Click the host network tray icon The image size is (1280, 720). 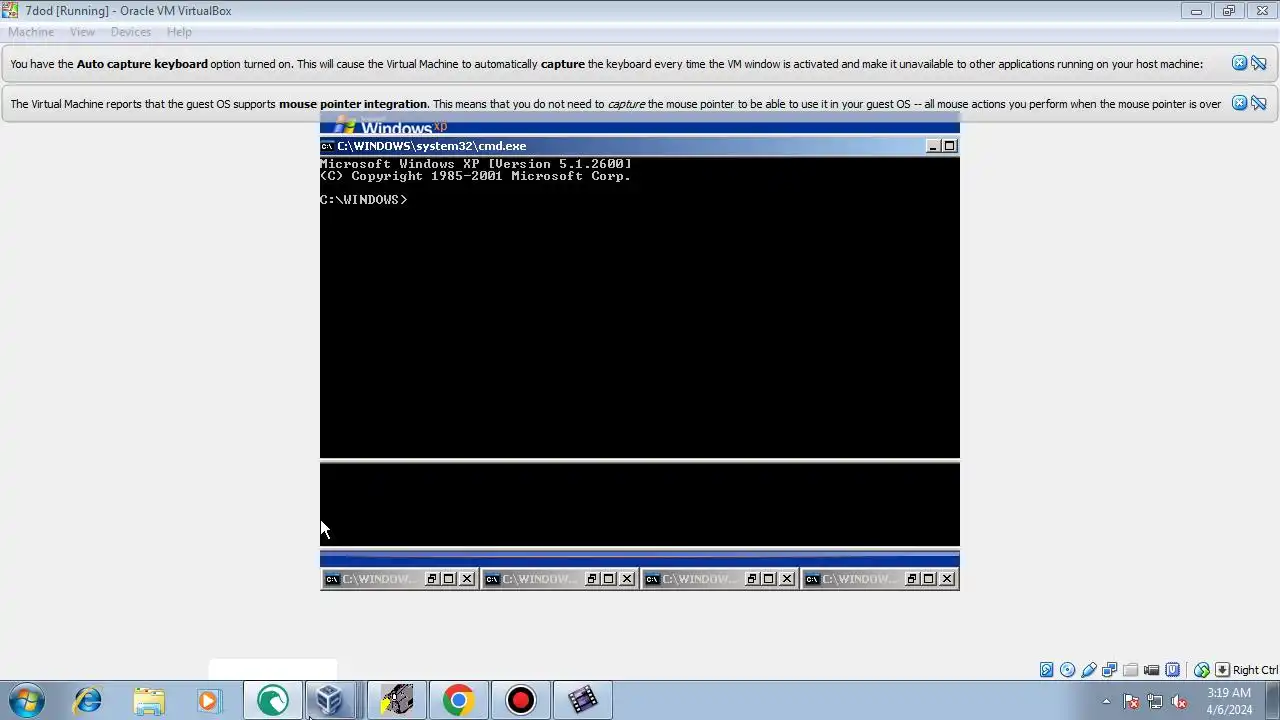(x=1155, y=701)
